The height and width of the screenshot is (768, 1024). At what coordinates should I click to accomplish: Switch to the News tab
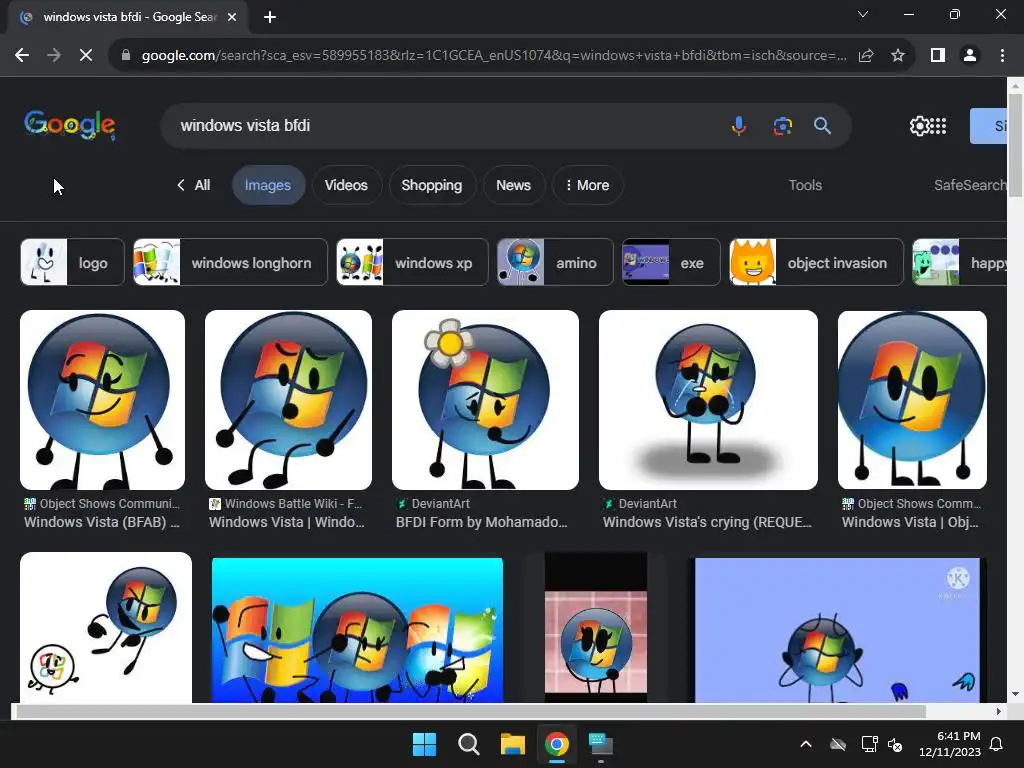(513, 185)
